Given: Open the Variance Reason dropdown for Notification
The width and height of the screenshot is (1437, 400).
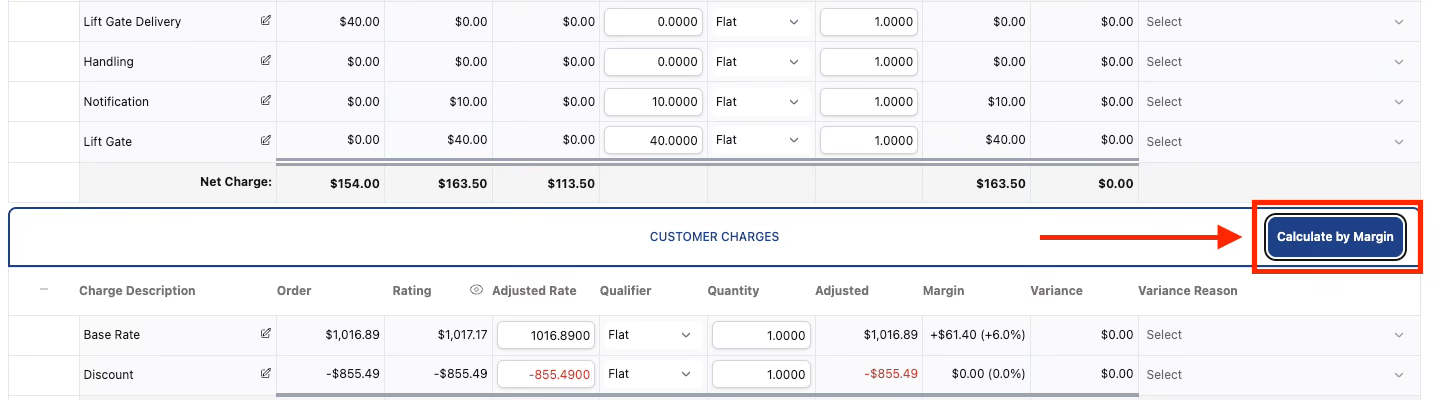Looking at the screenshot, I should (x=1278, y=101).
